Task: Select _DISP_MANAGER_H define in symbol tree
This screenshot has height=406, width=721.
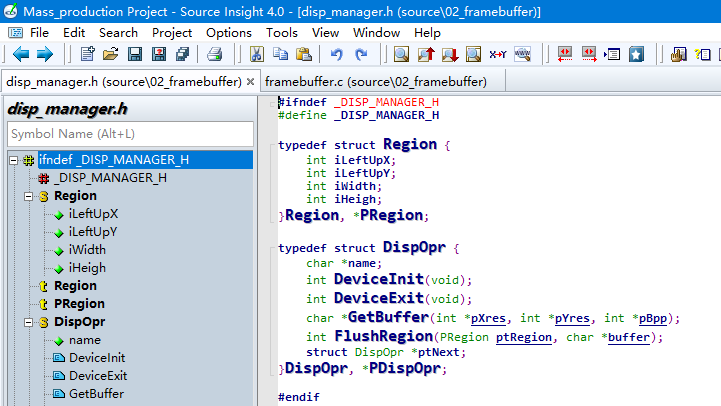Action: [110, 178]
